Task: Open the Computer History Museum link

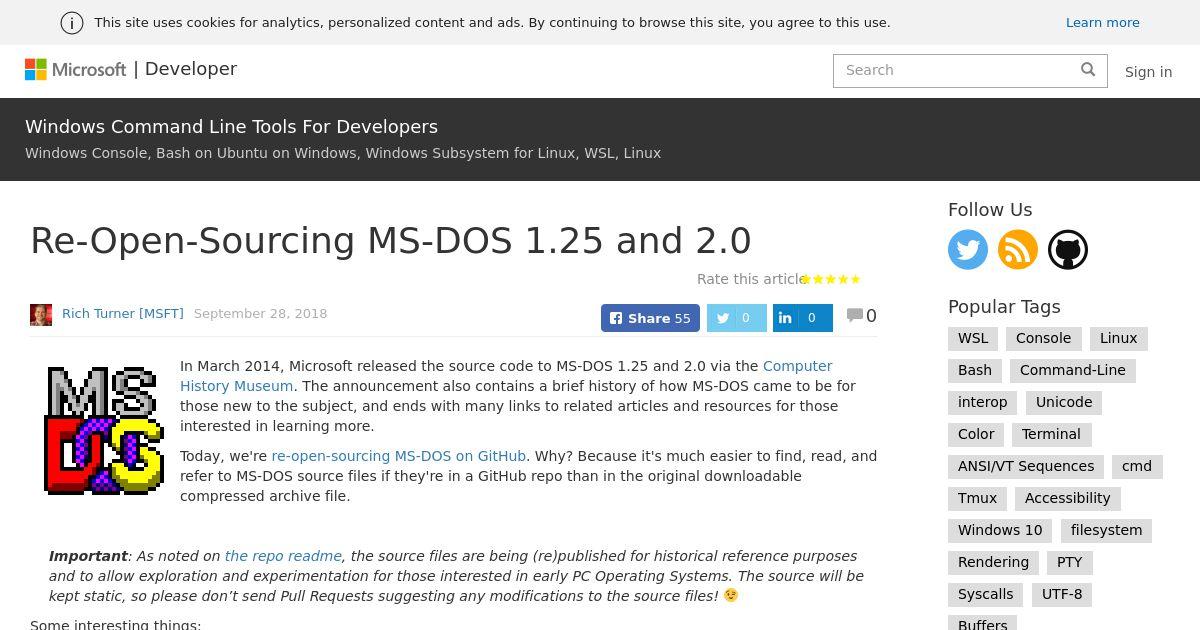Action: [506, 376]
